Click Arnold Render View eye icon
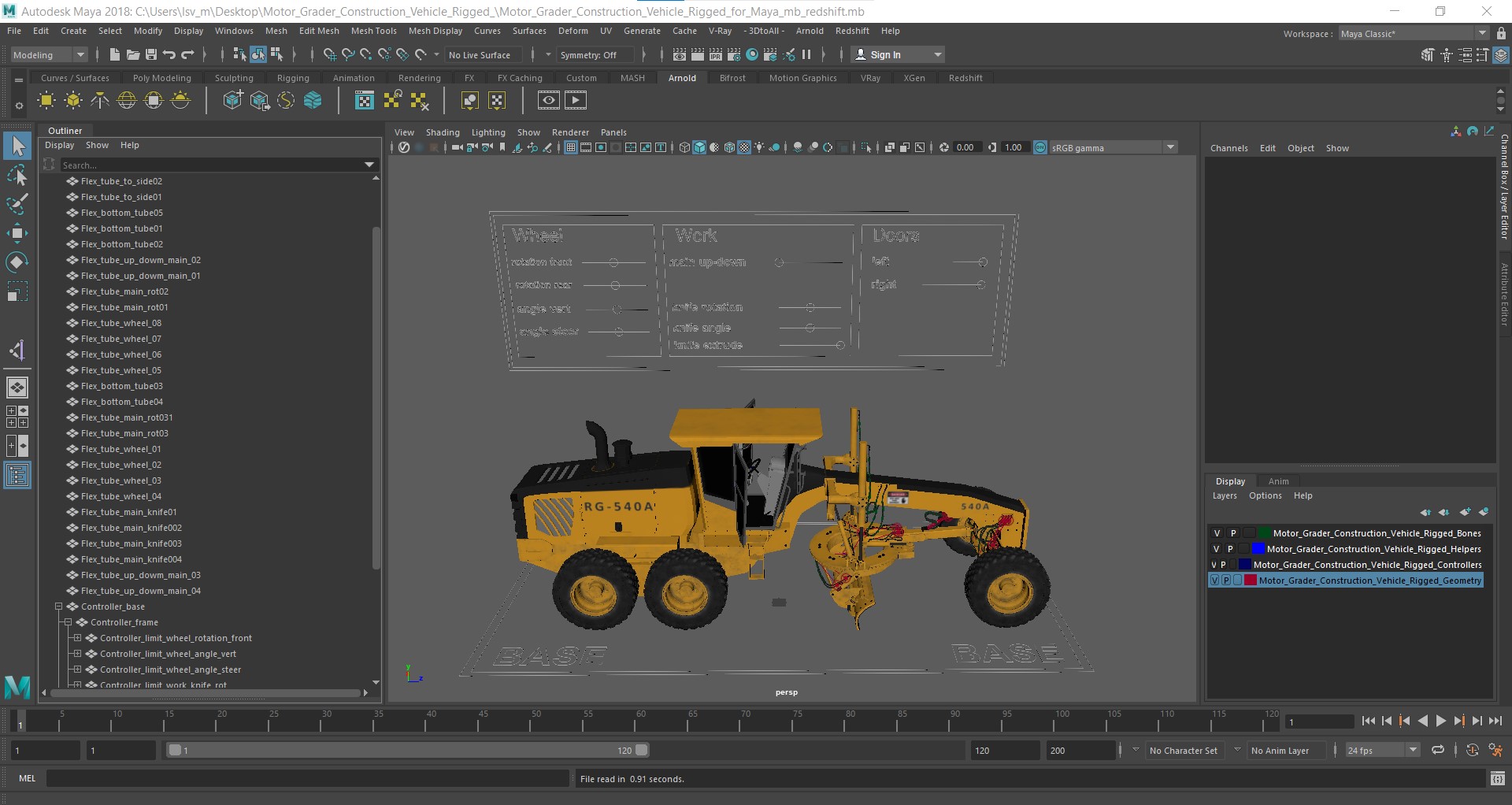The image size is (1512, 805). [x=549, y=100]
